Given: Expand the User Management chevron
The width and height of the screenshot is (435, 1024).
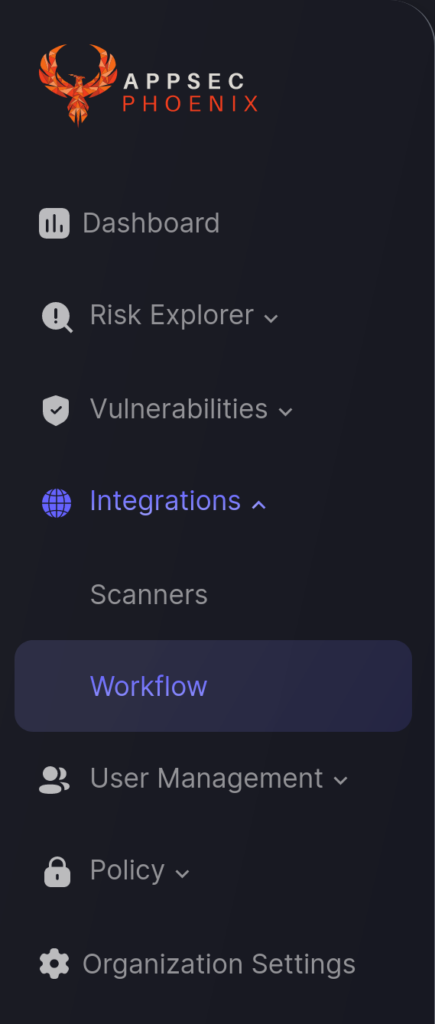Looking at the screenshot, I should pyautogui.click(x=340, y=780).
